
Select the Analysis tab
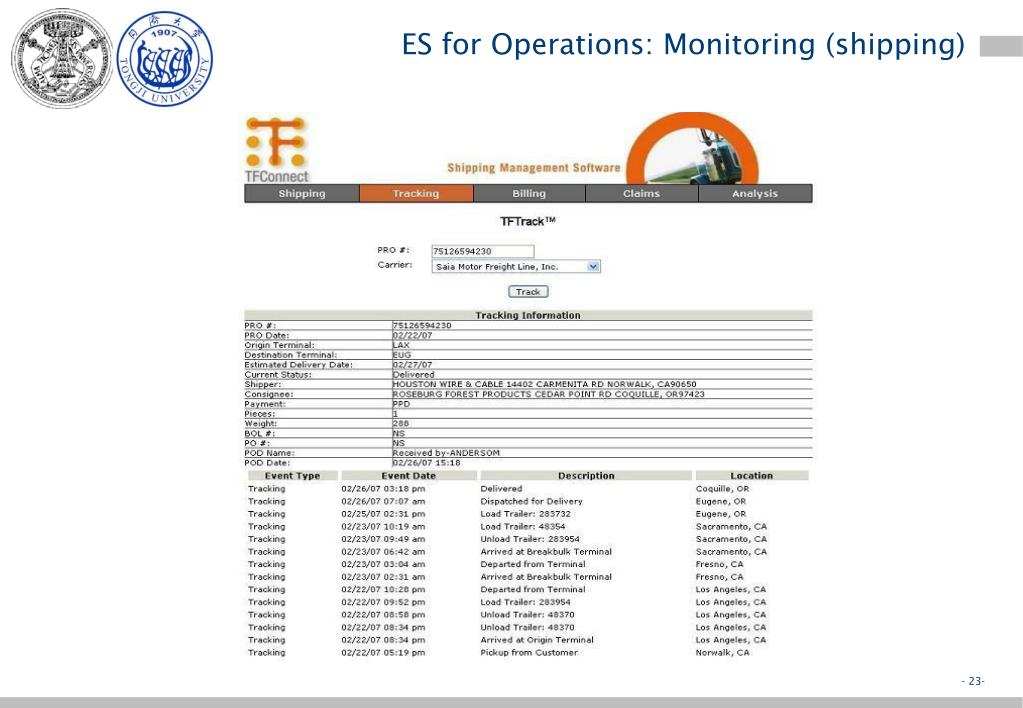[755, 193]
